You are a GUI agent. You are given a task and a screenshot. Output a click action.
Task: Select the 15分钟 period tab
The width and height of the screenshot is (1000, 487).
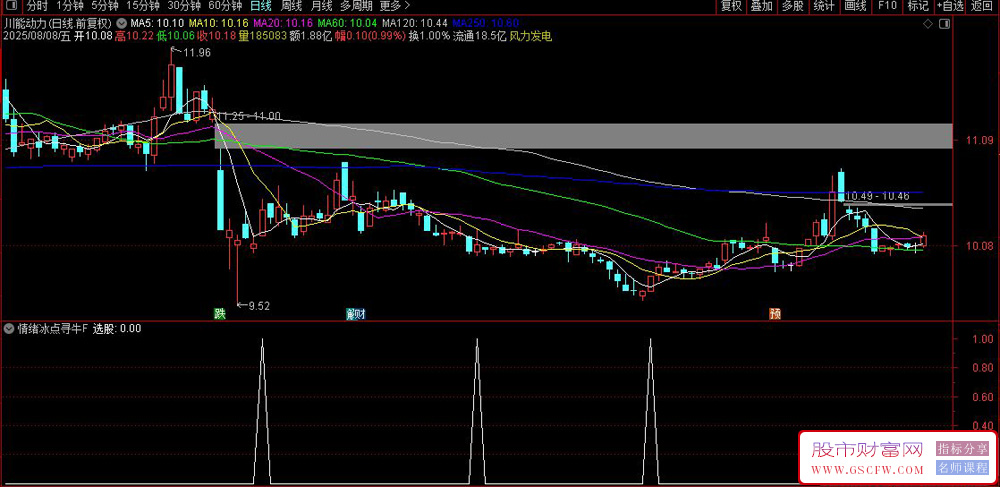141,6
